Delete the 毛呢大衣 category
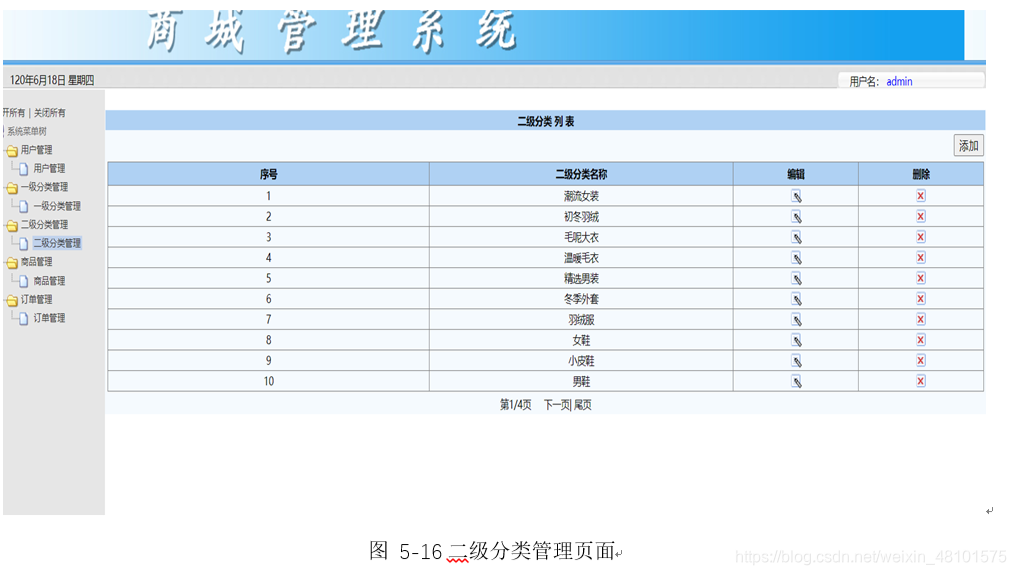Viewport: 1016px width, 575px height. pyautogui.click(x=921, y=237)
